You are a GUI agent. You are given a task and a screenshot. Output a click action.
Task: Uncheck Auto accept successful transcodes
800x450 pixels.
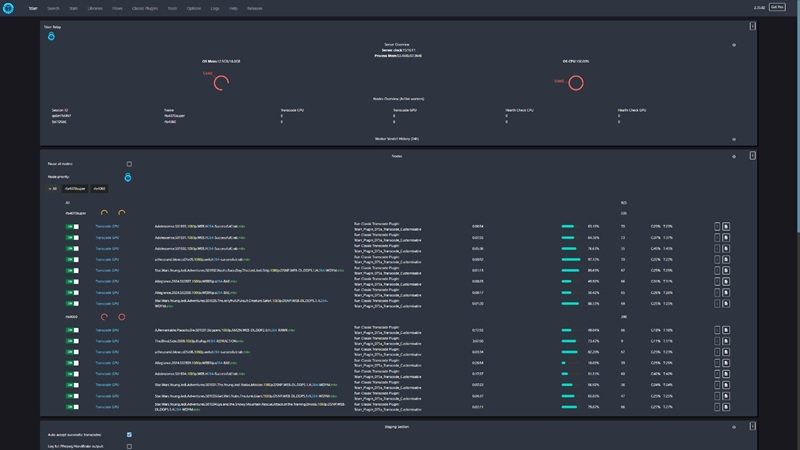(129, 435)
